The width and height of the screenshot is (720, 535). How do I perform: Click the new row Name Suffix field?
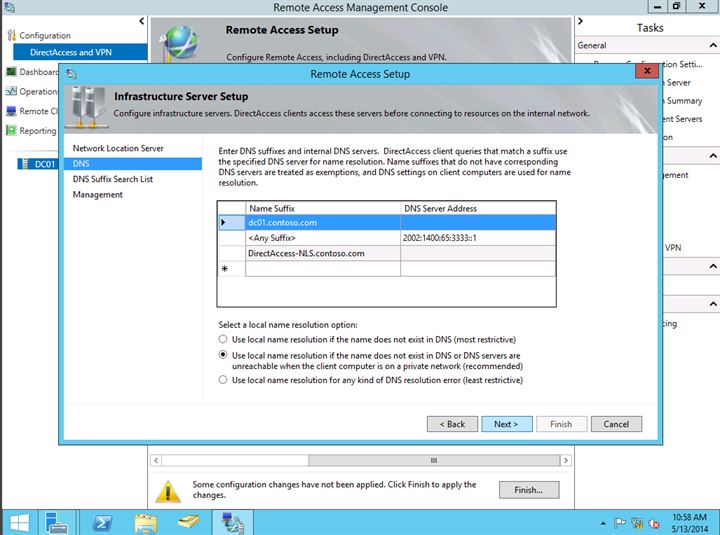tap(323, 269)
